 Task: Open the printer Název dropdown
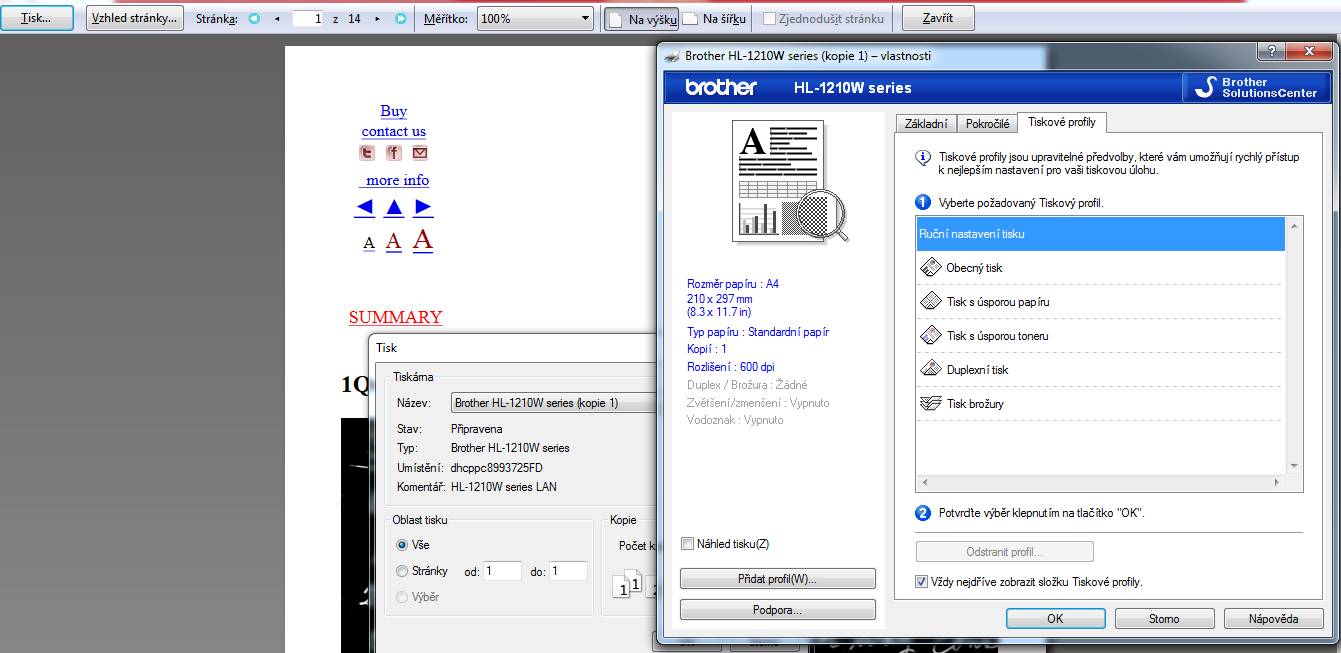tap(553, 402)
